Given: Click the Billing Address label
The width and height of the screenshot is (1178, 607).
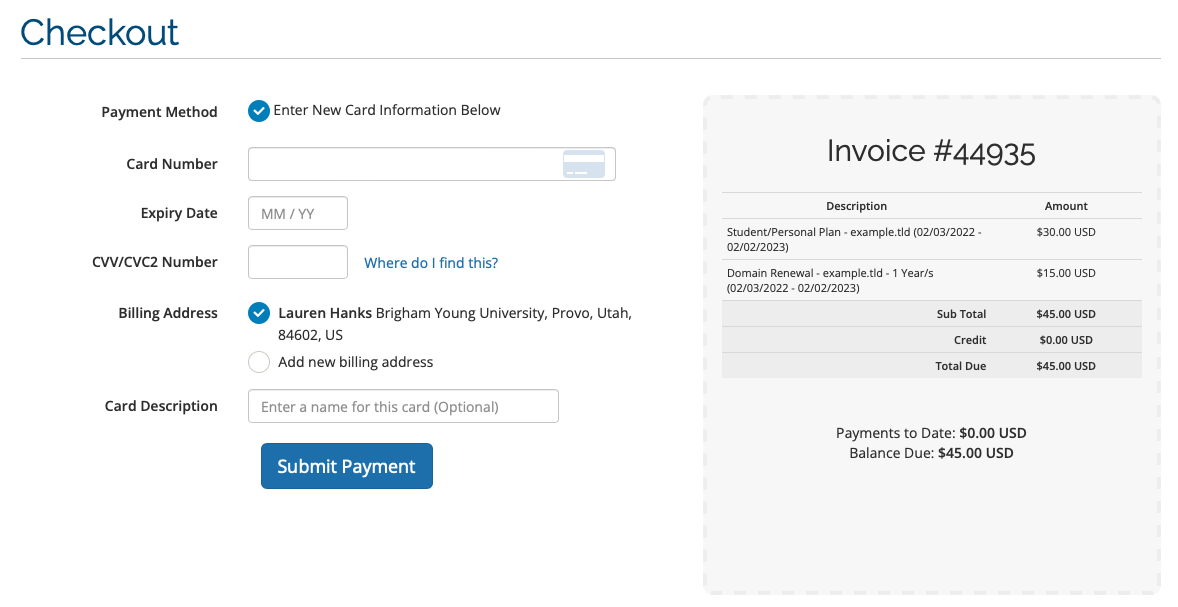Looking at the screenshot, I should pos(168,313).
